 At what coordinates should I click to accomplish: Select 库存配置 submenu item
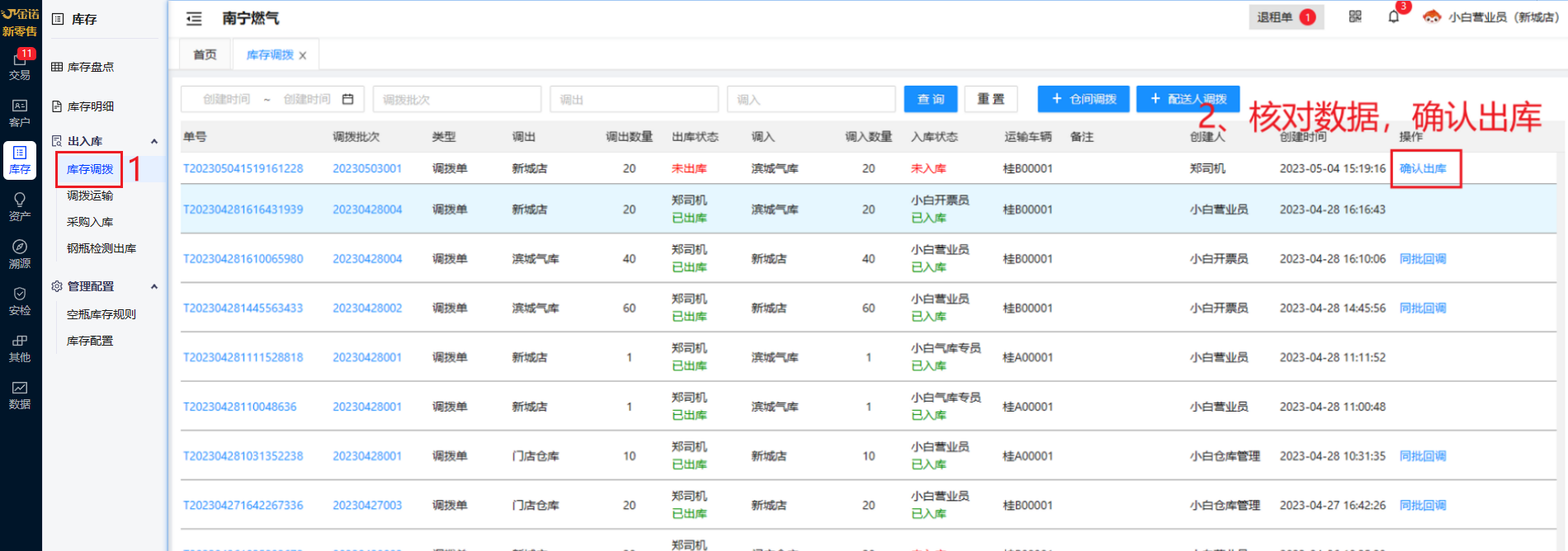click(x=90, y=341)
